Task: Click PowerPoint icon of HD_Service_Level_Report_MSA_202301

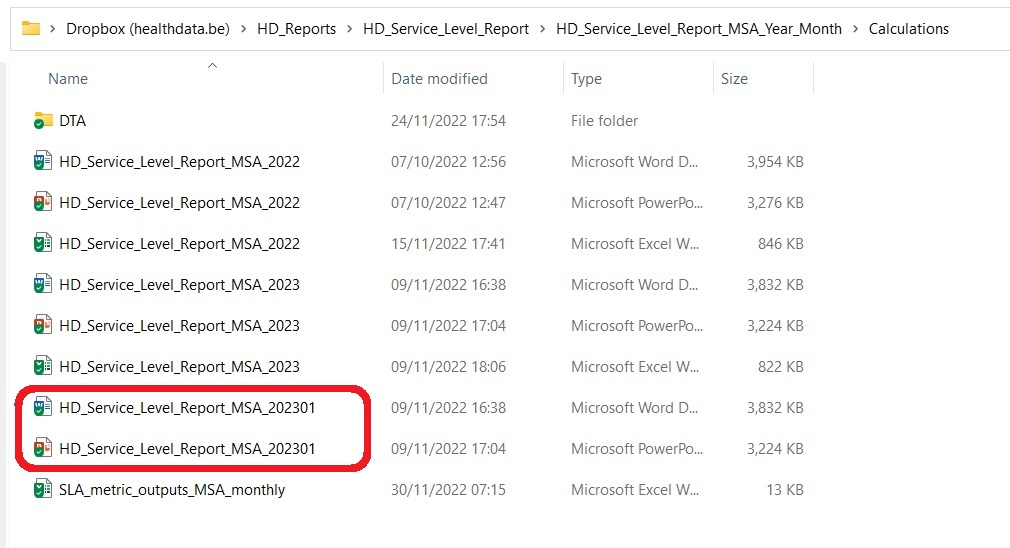Action: 43,448
